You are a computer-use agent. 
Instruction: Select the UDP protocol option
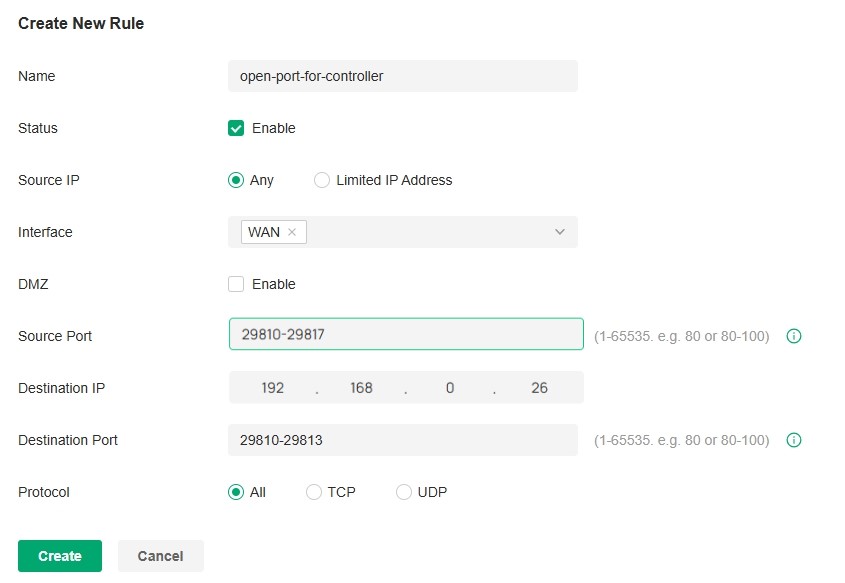[403, 492]
